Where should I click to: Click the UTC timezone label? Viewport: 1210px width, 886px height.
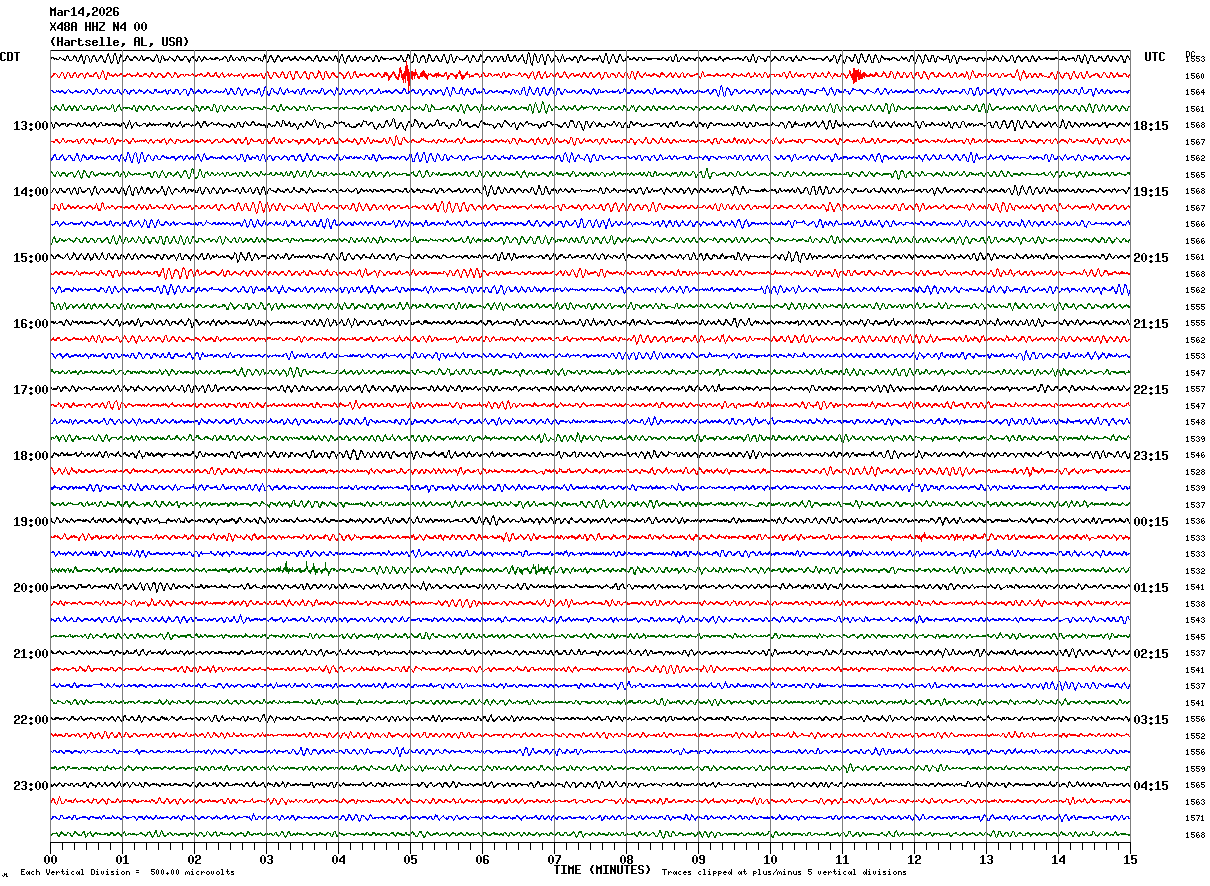coord(1155,57)
